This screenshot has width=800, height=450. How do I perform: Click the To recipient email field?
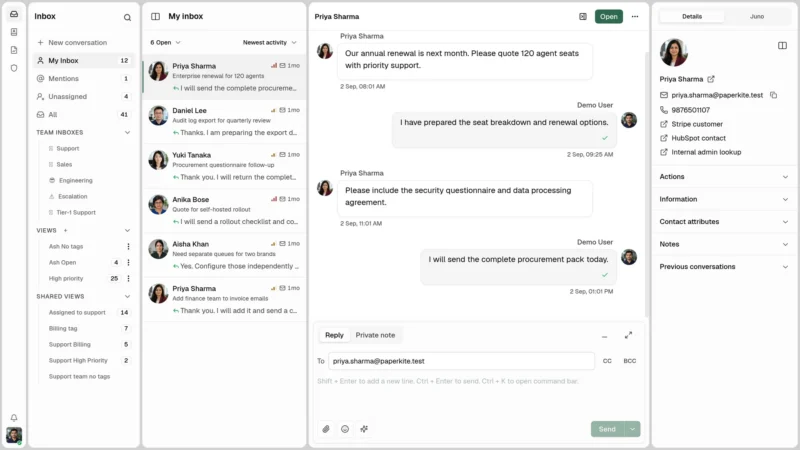461,361
